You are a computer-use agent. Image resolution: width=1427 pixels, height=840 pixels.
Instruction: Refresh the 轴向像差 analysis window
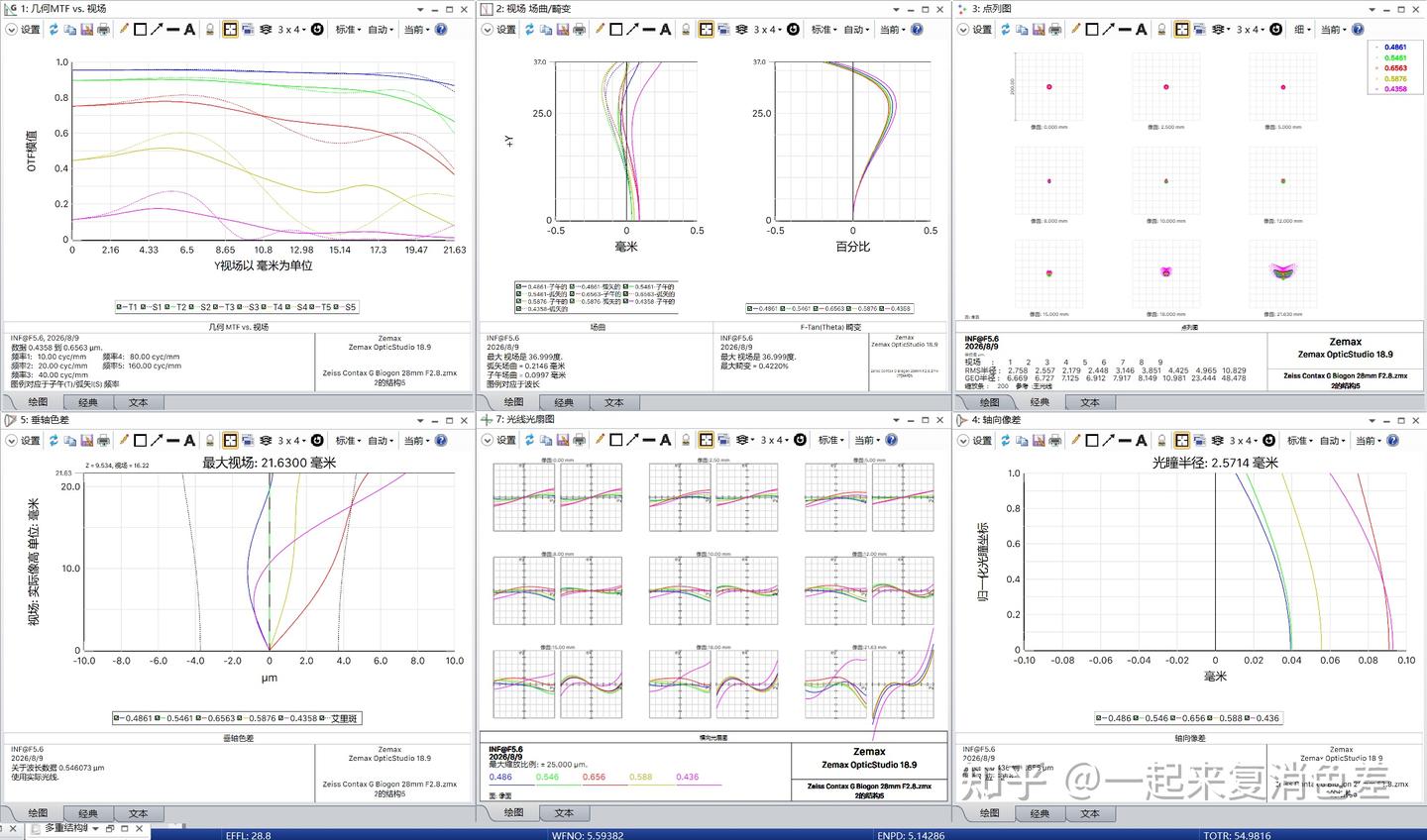point(1005,441)
